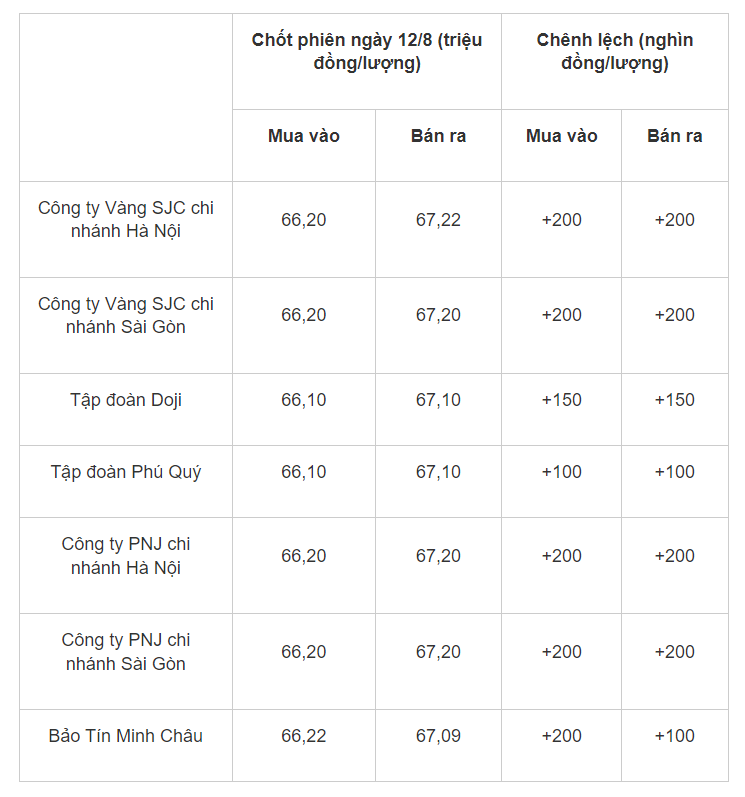This screenshot has width=745, height=797.
Task: Select the 'Tập đoàn Phú Quý' row label
Action: 126,481
